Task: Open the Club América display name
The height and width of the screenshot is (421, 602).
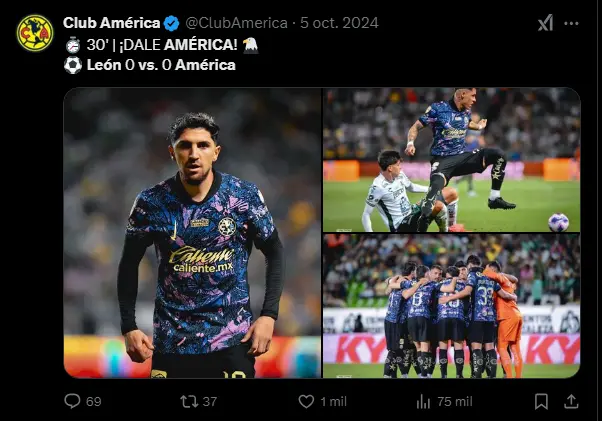Action: (111, 23)
